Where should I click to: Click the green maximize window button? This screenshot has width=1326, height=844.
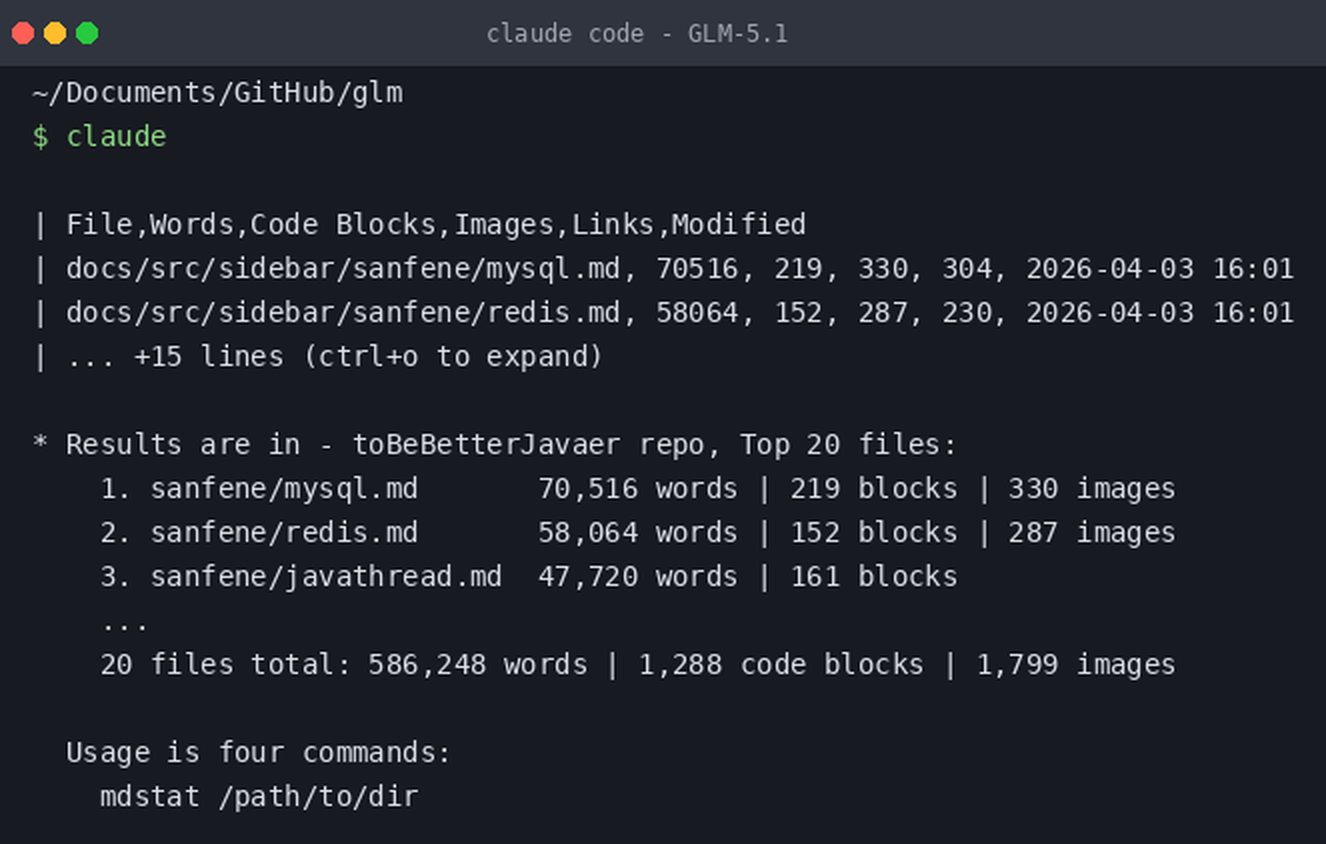coord(87,33)
